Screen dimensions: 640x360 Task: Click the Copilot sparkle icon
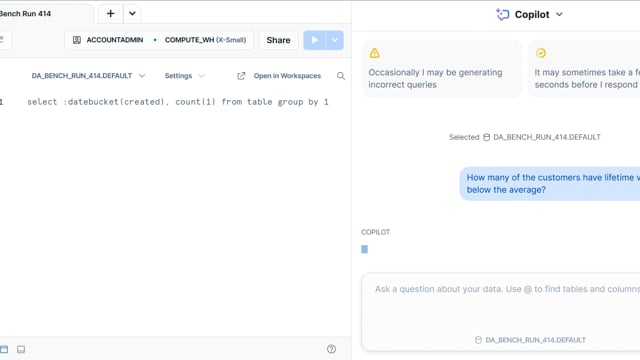502,15
